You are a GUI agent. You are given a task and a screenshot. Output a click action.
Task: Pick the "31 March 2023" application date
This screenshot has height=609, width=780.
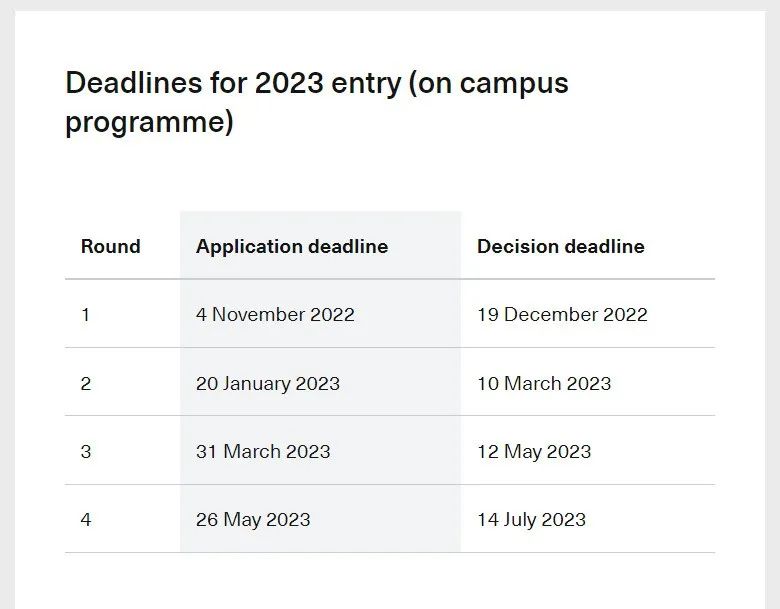click(263, 452)
